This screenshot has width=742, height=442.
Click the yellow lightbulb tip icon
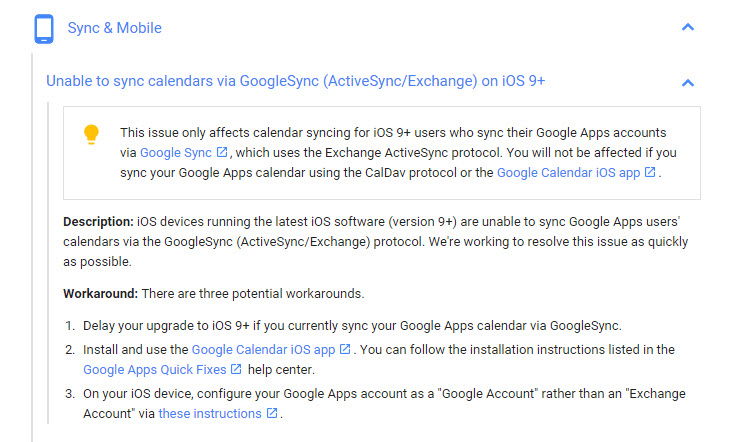point(92,135)
